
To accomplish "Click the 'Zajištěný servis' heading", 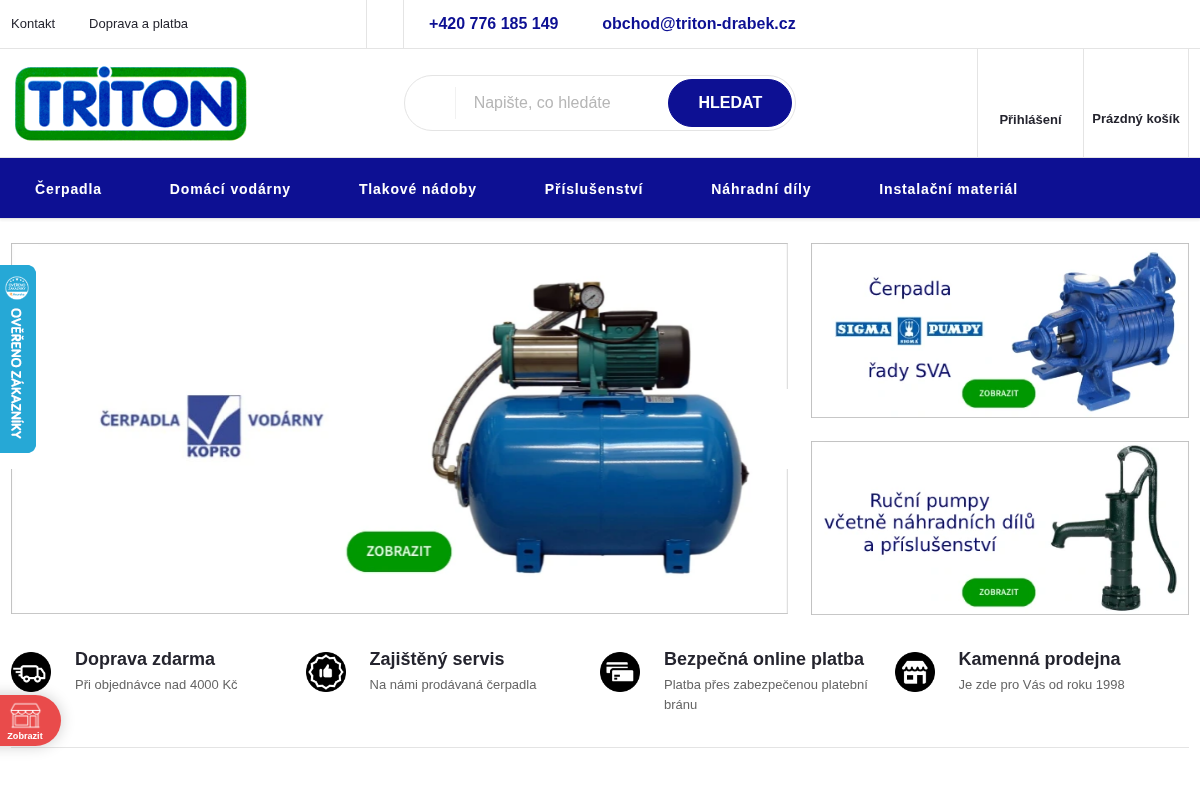I will tap(437, 659).
